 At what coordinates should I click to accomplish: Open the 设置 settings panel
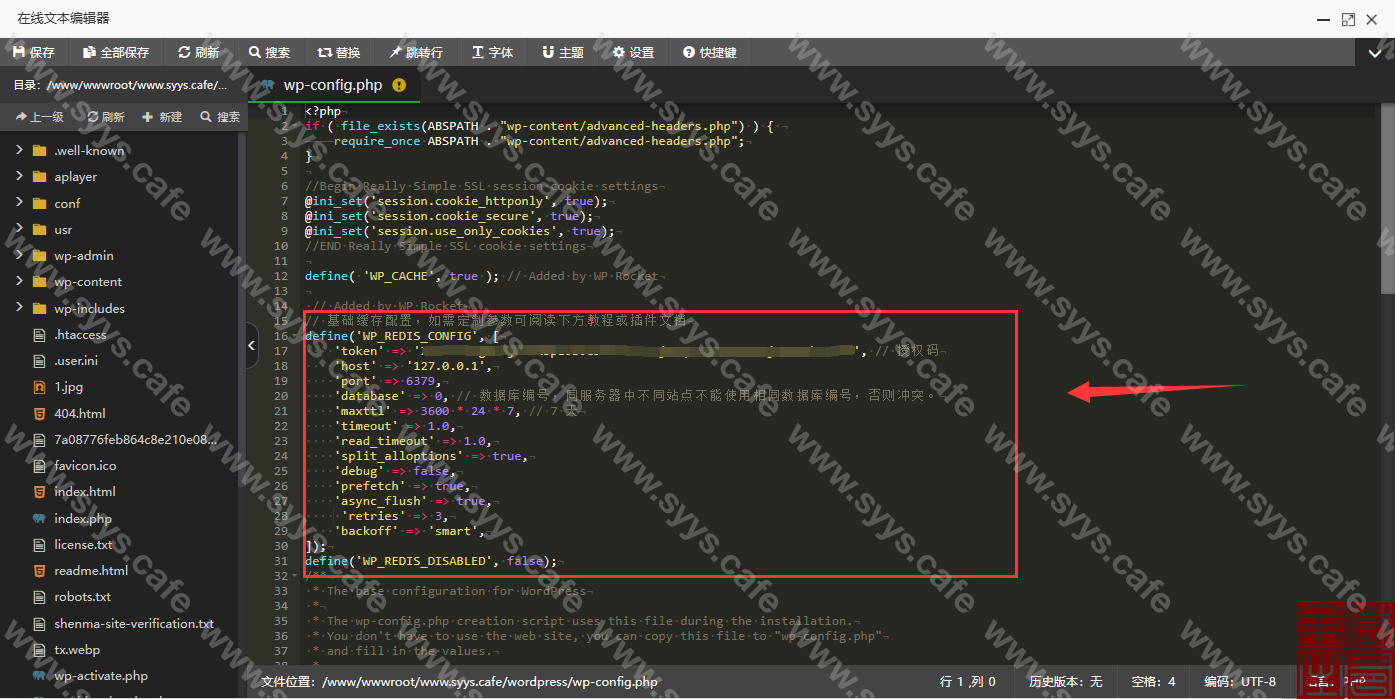[x=634, y=52]
